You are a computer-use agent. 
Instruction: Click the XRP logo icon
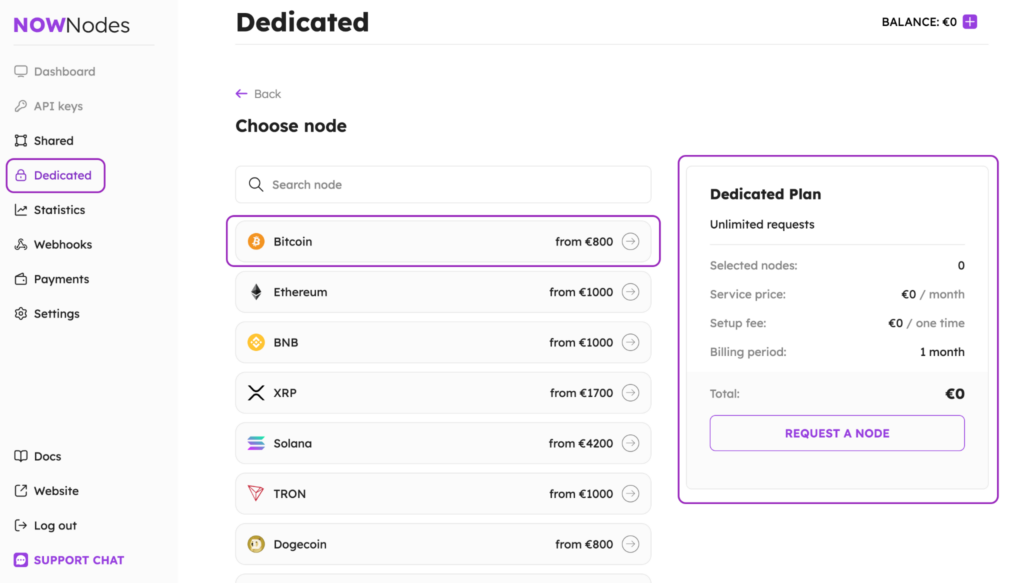tap(256, 393)
